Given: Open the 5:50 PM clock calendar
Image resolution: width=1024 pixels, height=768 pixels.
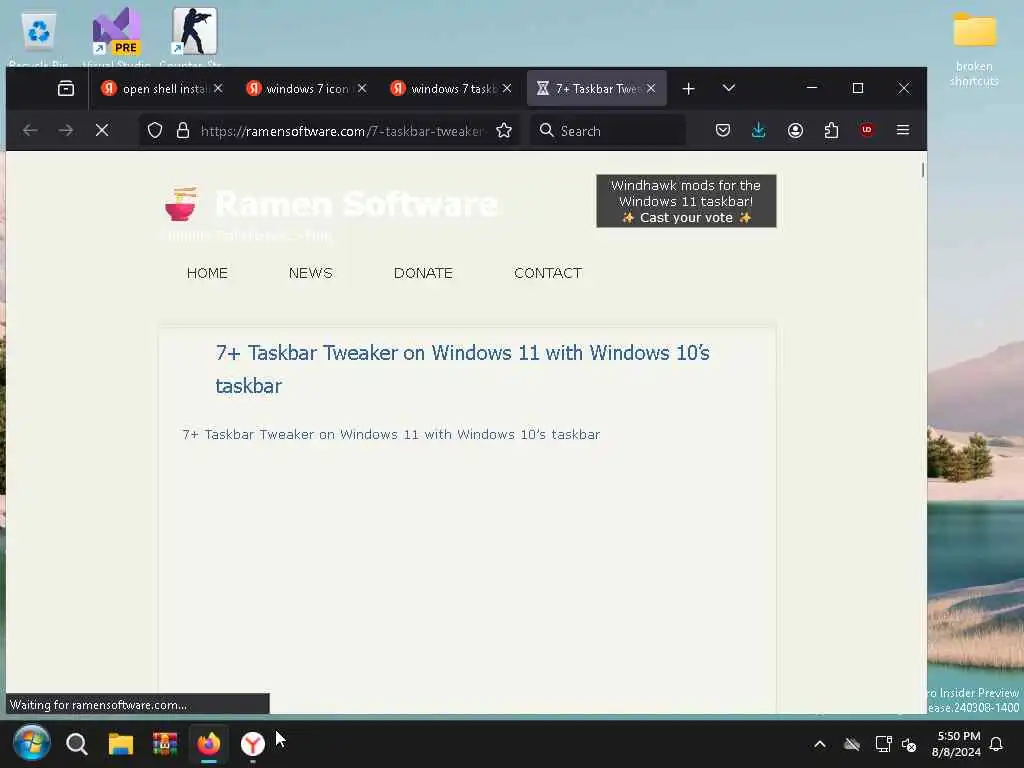Looking at the screenshot, I should click(x=956, y=744).
